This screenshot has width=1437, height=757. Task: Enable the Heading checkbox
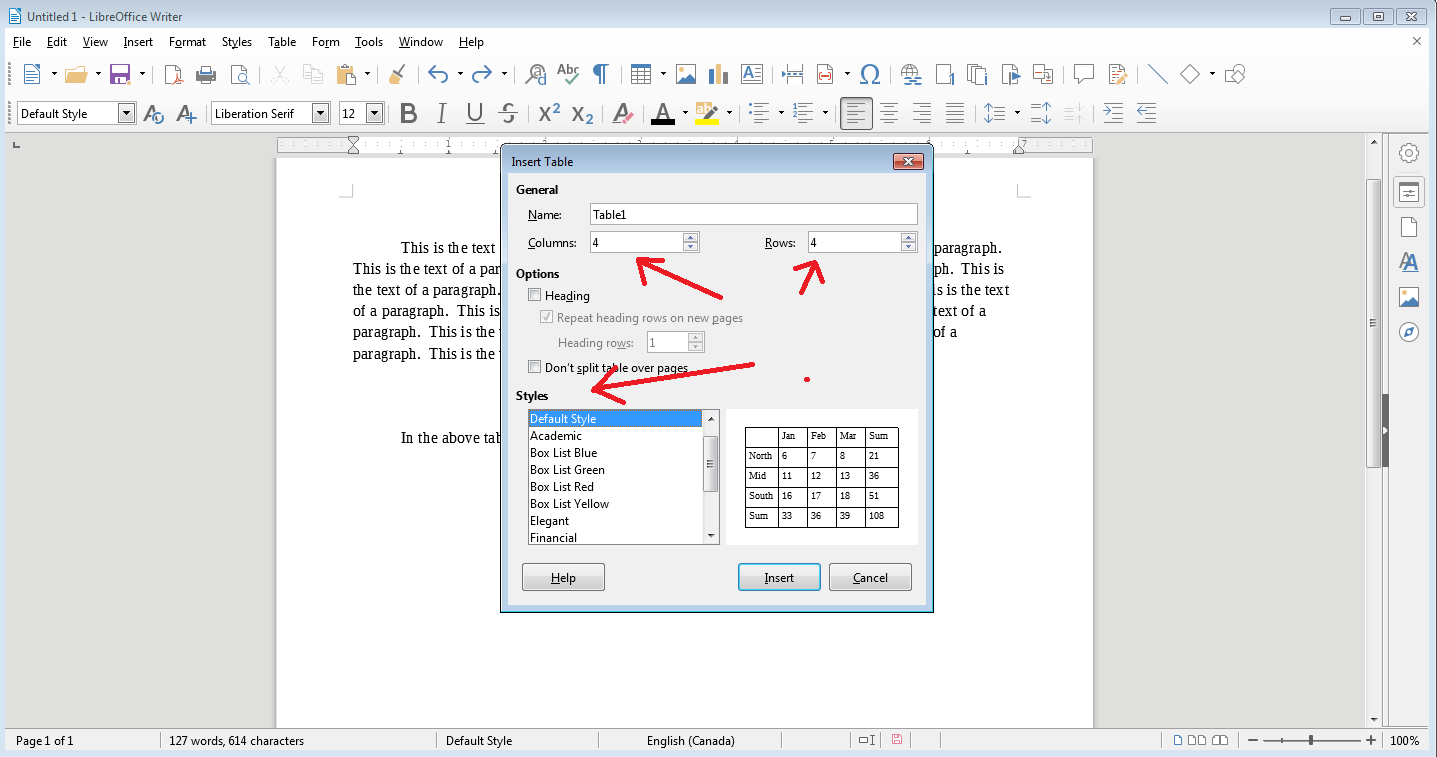coord(535,295)
